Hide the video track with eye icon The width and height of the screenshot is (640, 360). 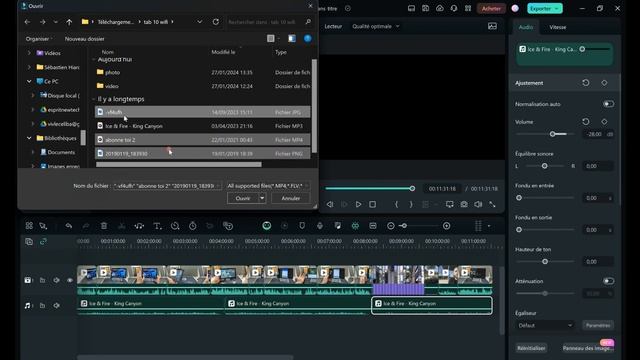[70, 280]
